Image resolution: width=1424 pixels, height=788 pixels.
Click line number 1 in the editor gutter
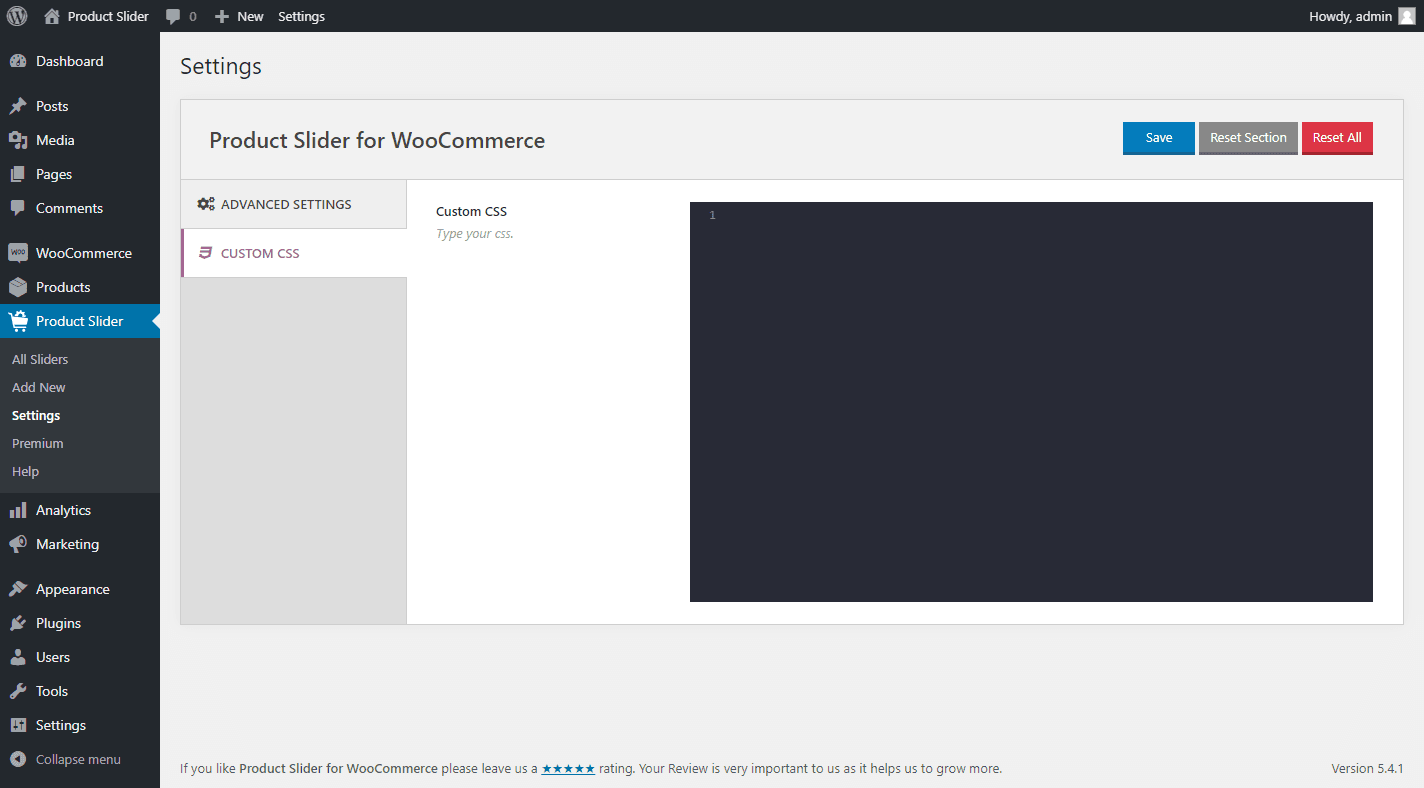click(x=712, y=215)
